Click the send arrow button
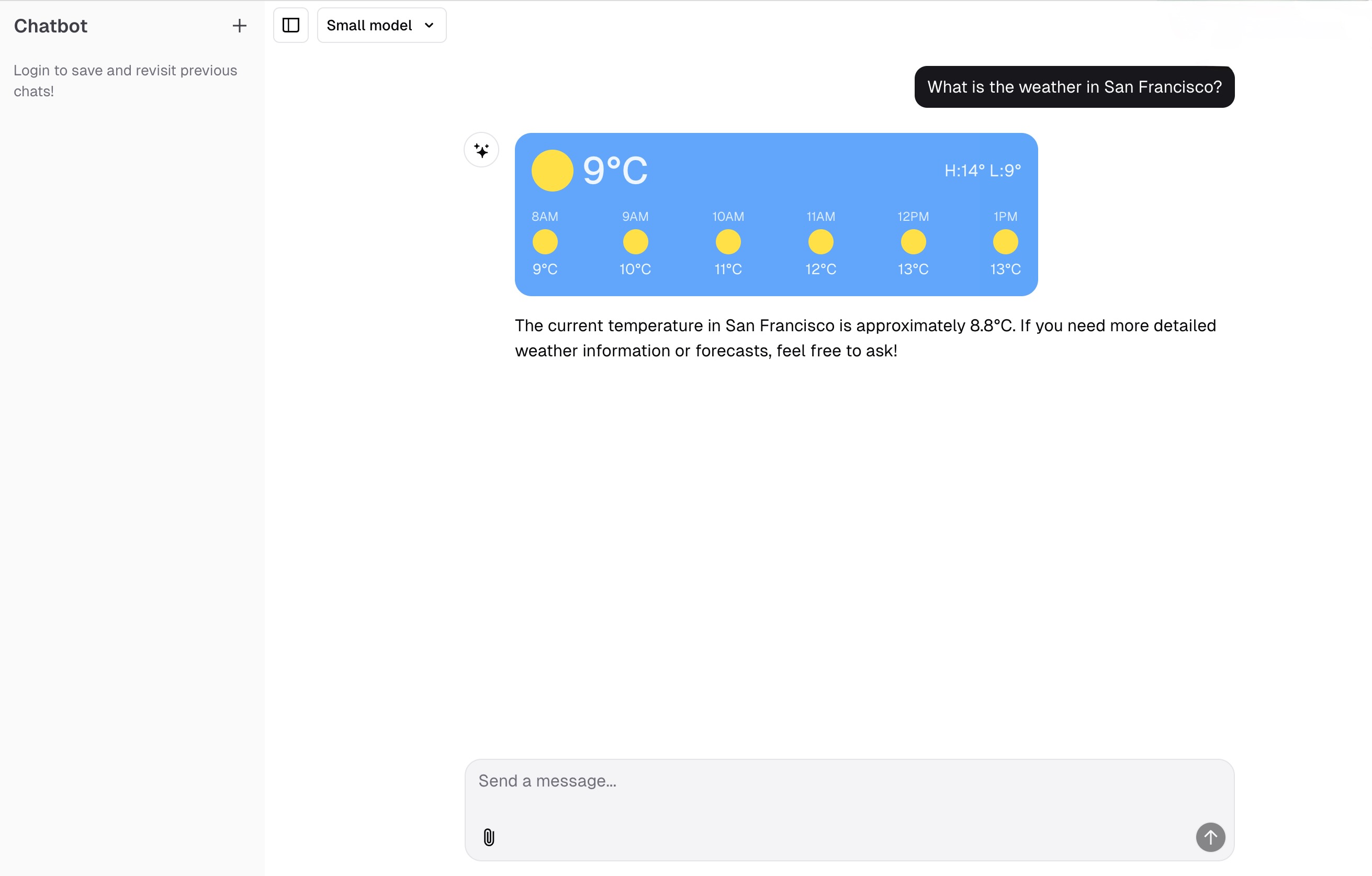This screenshot has height=876, width=1372. tap(1211, 837)
